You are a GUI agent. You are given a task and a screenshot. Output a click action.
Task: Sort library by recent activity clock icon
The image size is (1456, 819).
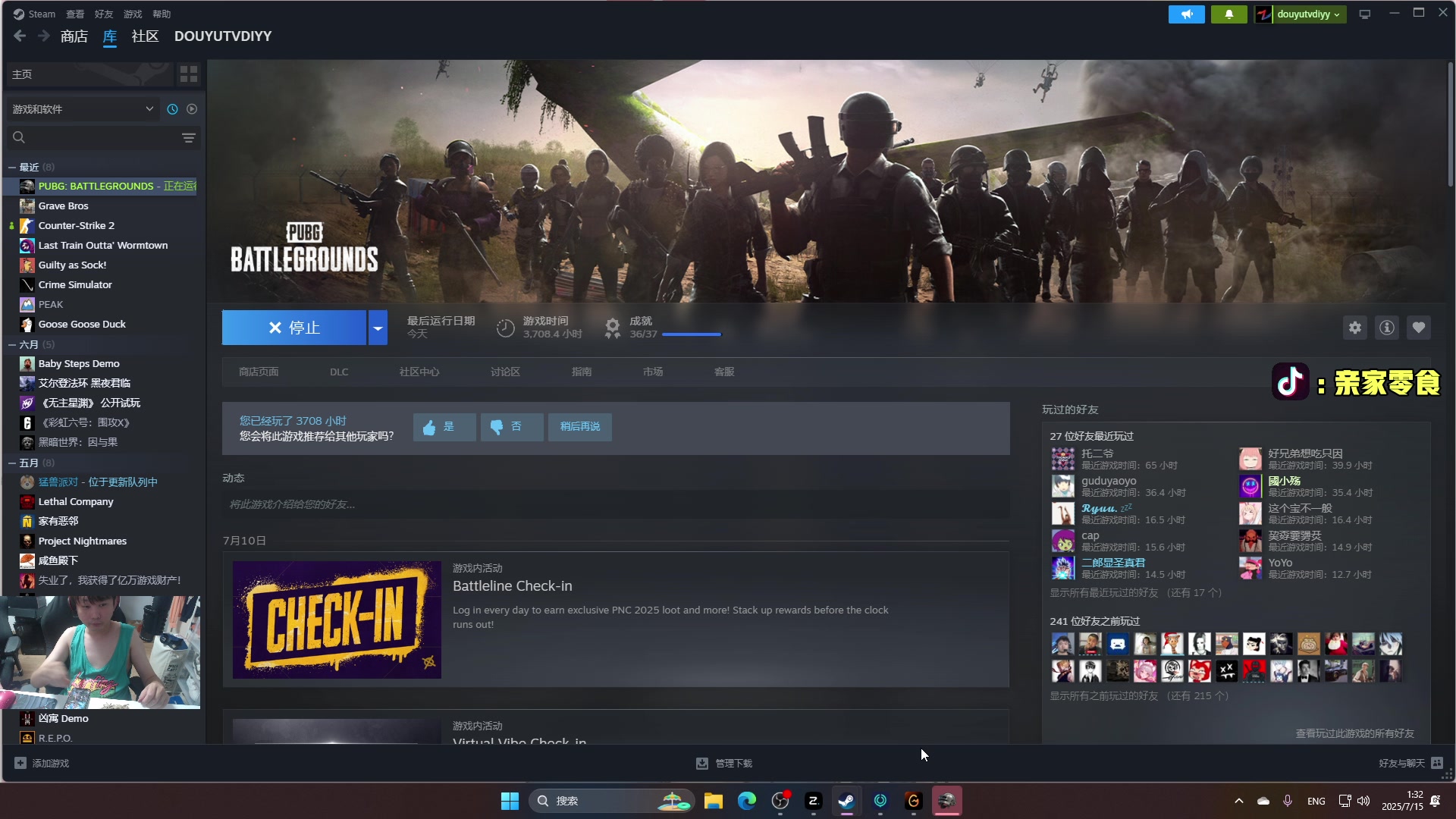(x=172, y=109)
